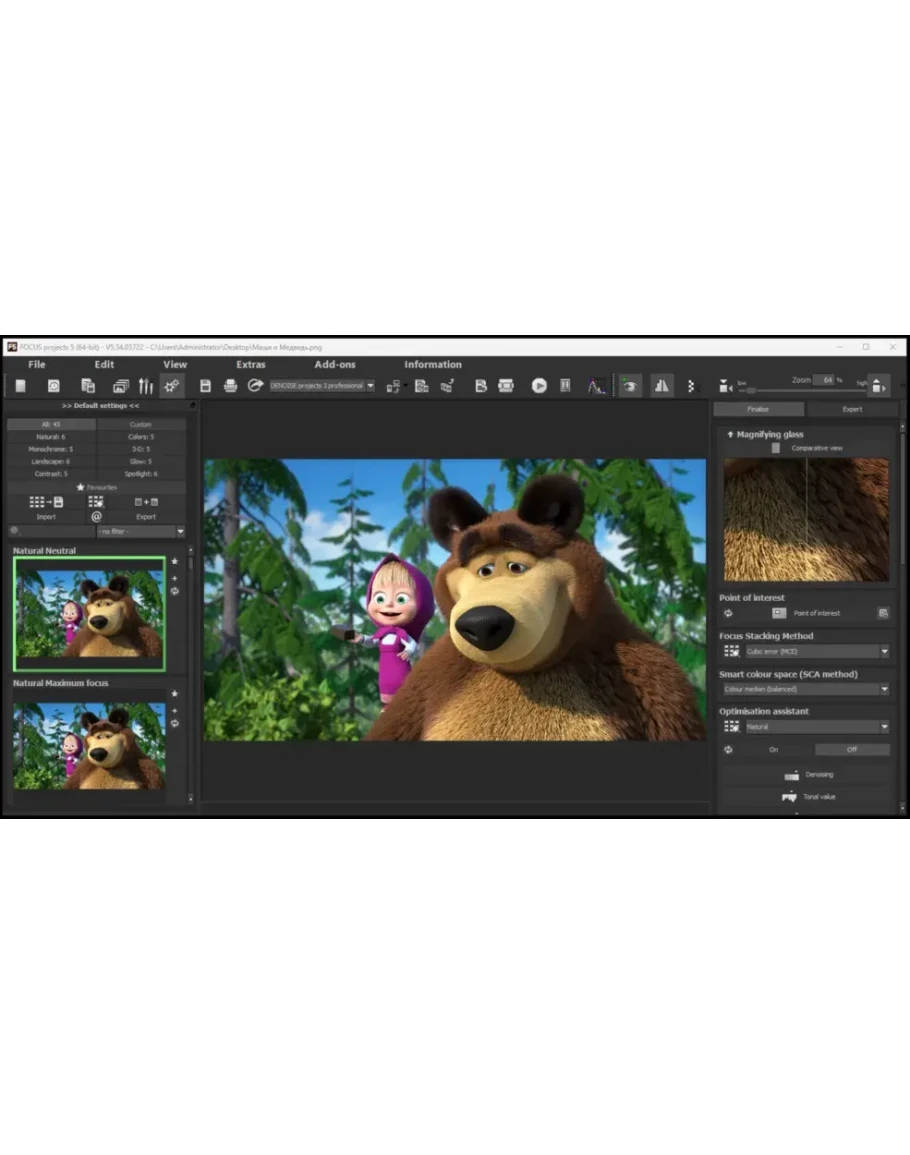Open the Smart colour space dropdown

[806, 689]
